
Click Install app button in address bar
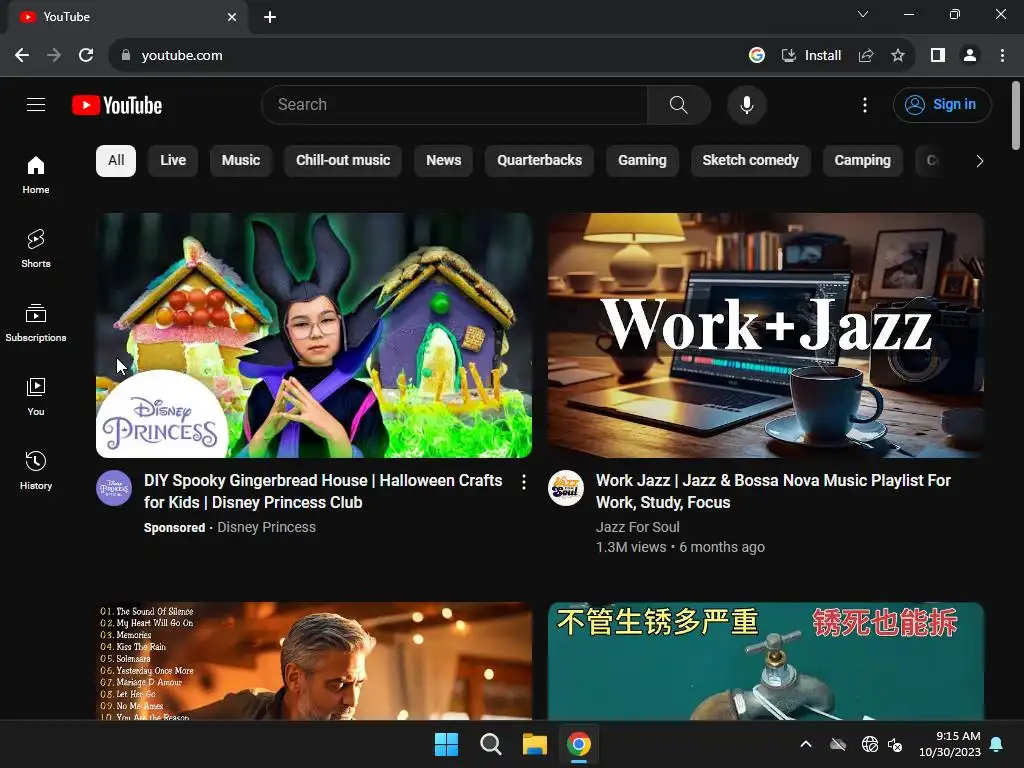(x=812, y=56)
